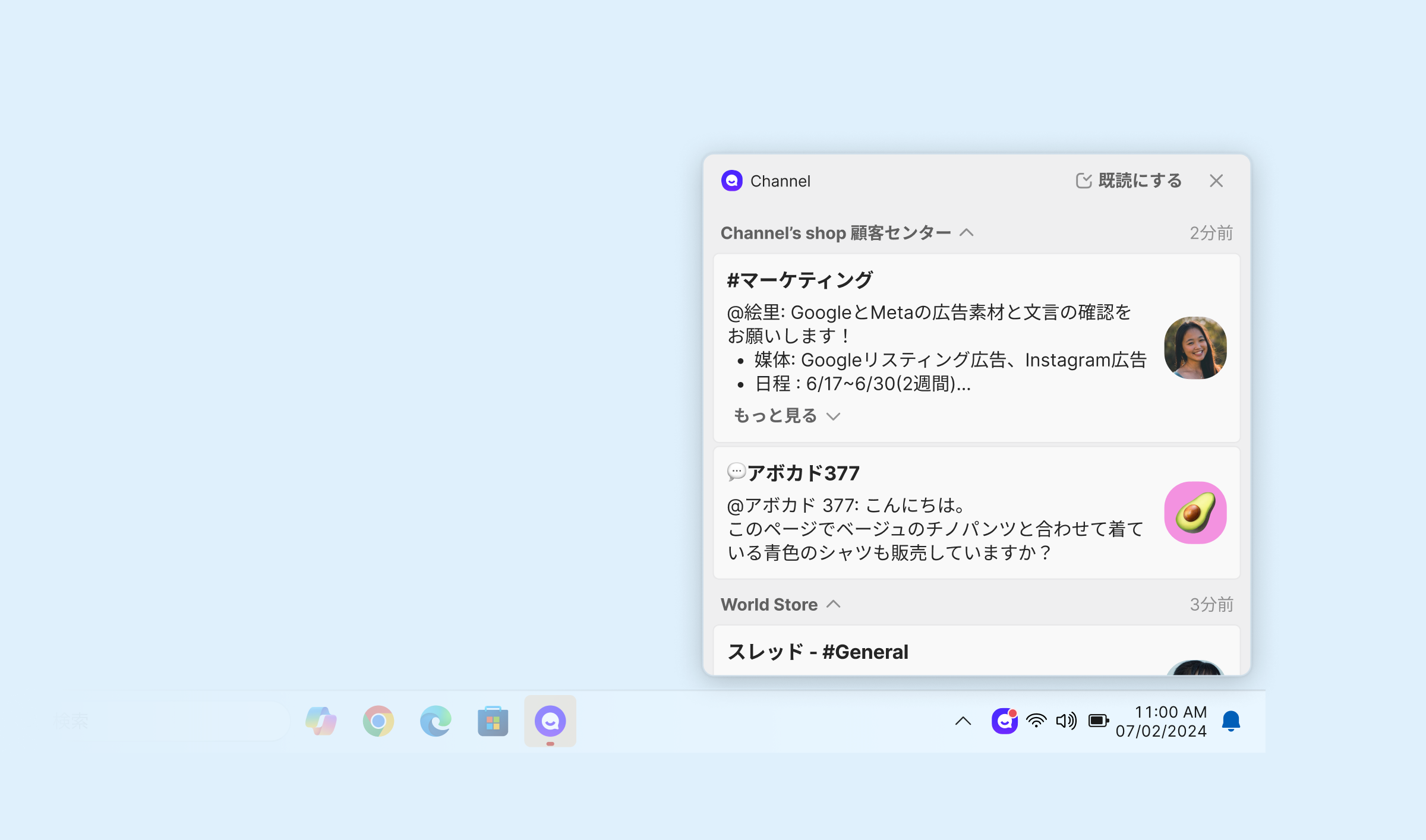Launch Google Chrome from taskbar
This screenshot has height=840, width=1426.
click(x=378, y=721)
